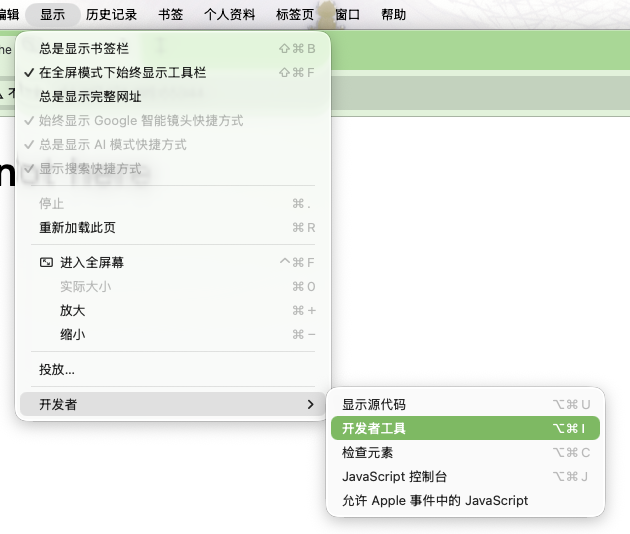This screenshot has width=630, height=534.
Task: Uncheck 在全屏模式下始终显示工具栏
Action: pyautogui.click(x=122, y=72)
